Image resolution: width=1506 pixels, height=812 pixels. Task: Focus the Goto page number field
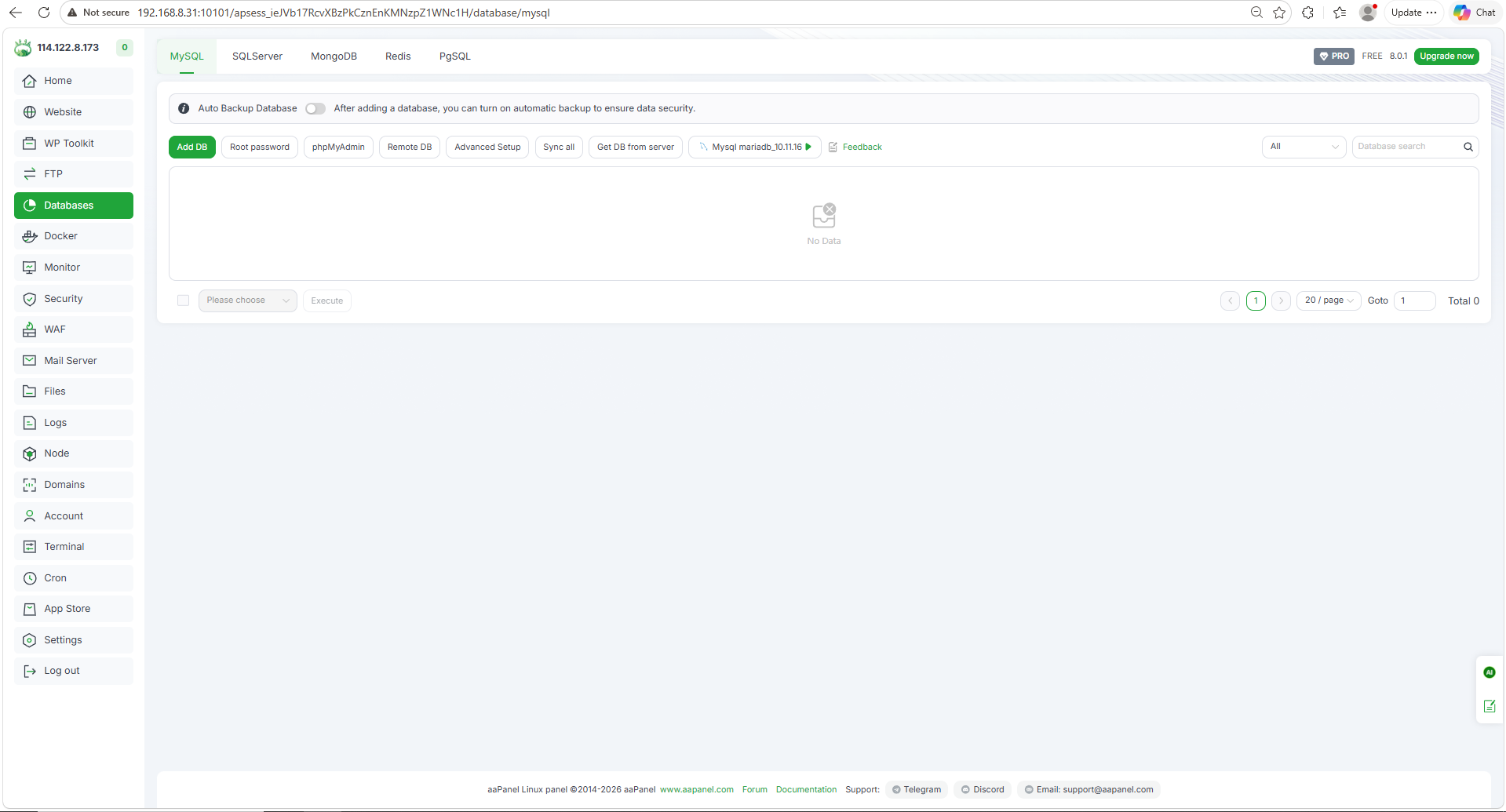(x=1414, y=300)
